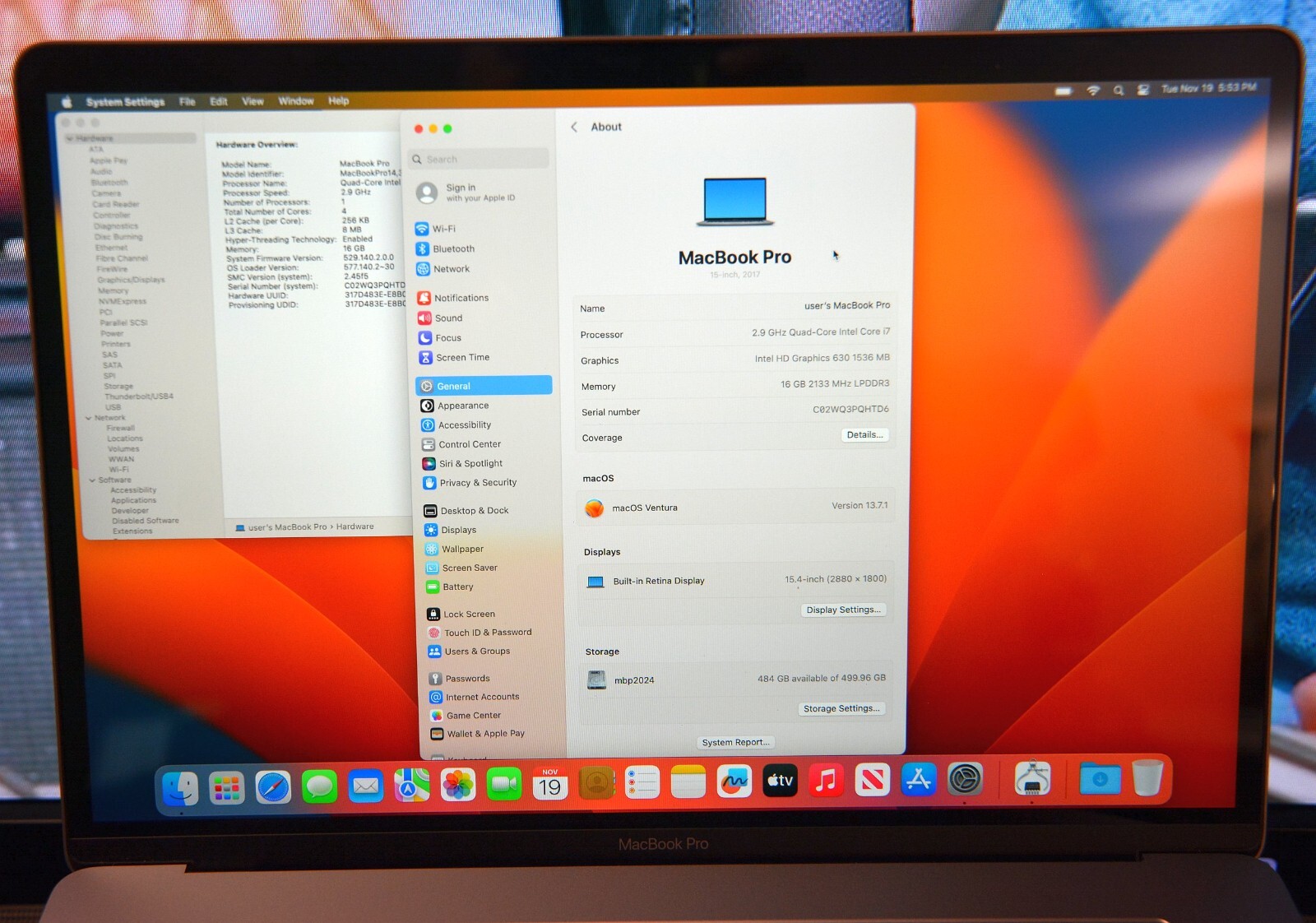Select NVMExpress in System Information sidebar
This screenshot has height=923, width=1316.
click(x=123, y=301)
